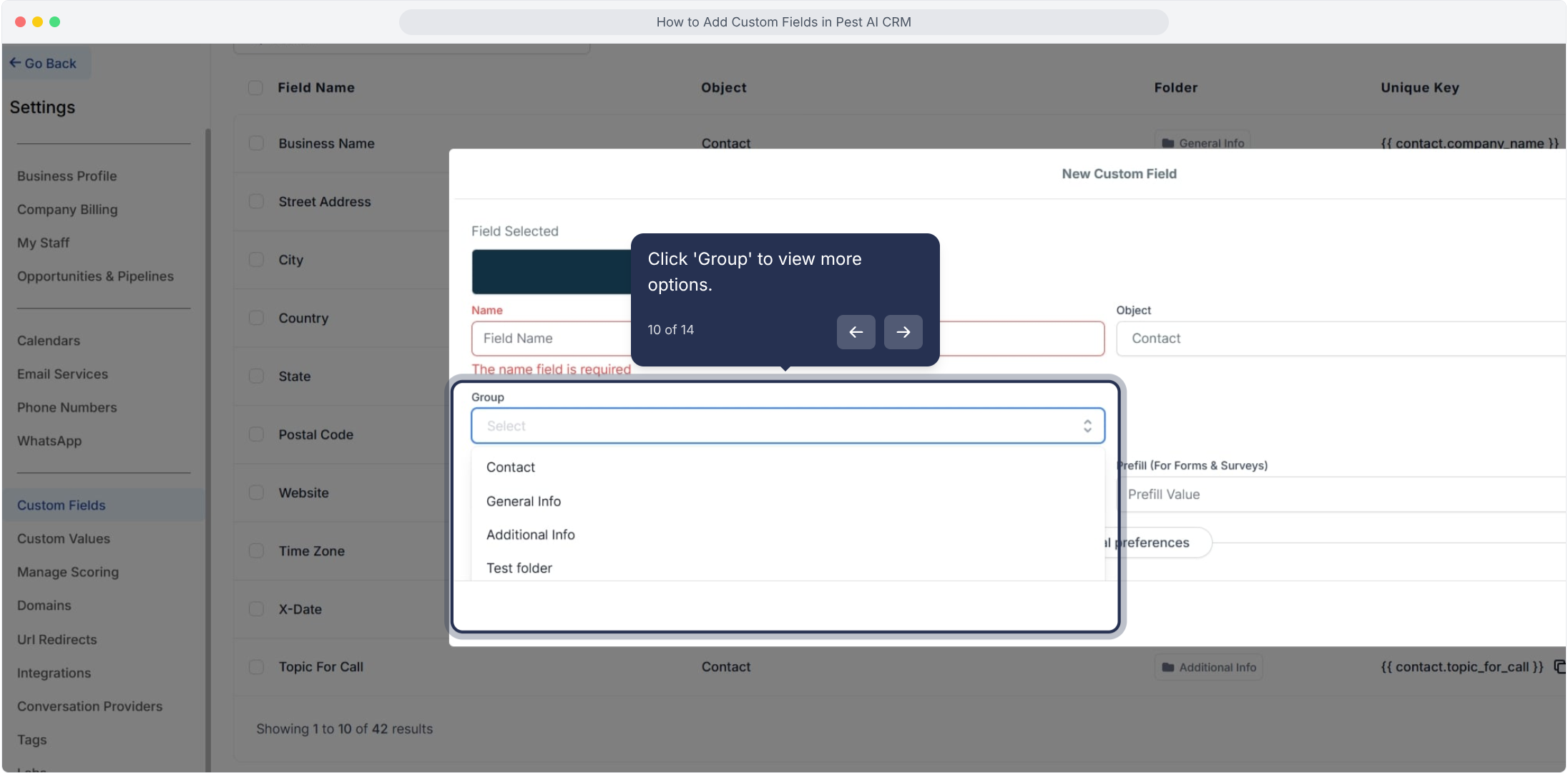
Task: Open WhatsApp settings
Action: [x=49, y=441]
